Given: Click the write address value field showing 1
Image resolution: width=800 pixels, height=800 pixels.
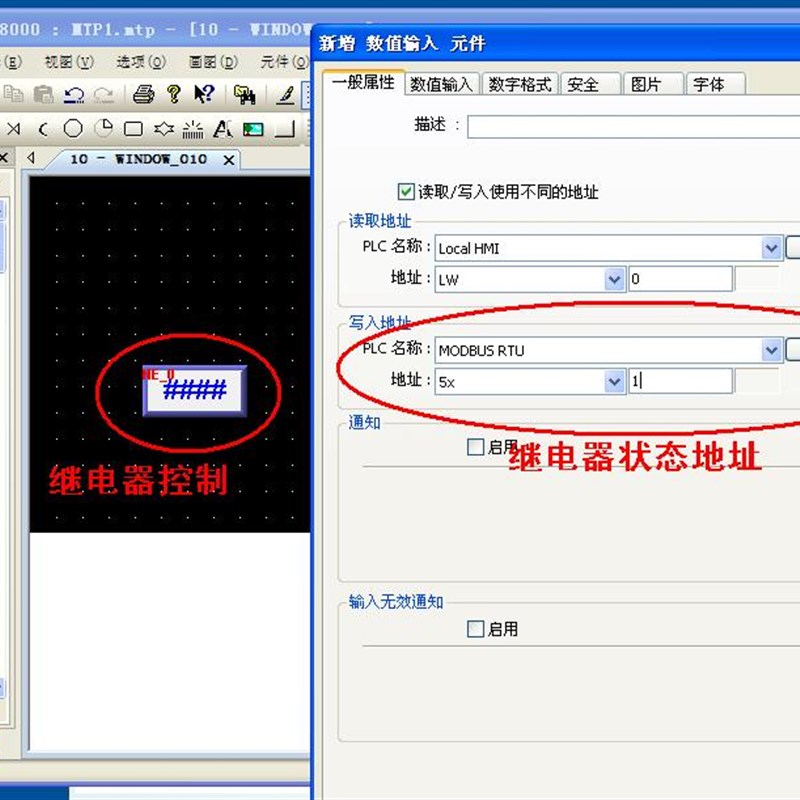Looking at the screenshot, I should [x=680, y=381].
